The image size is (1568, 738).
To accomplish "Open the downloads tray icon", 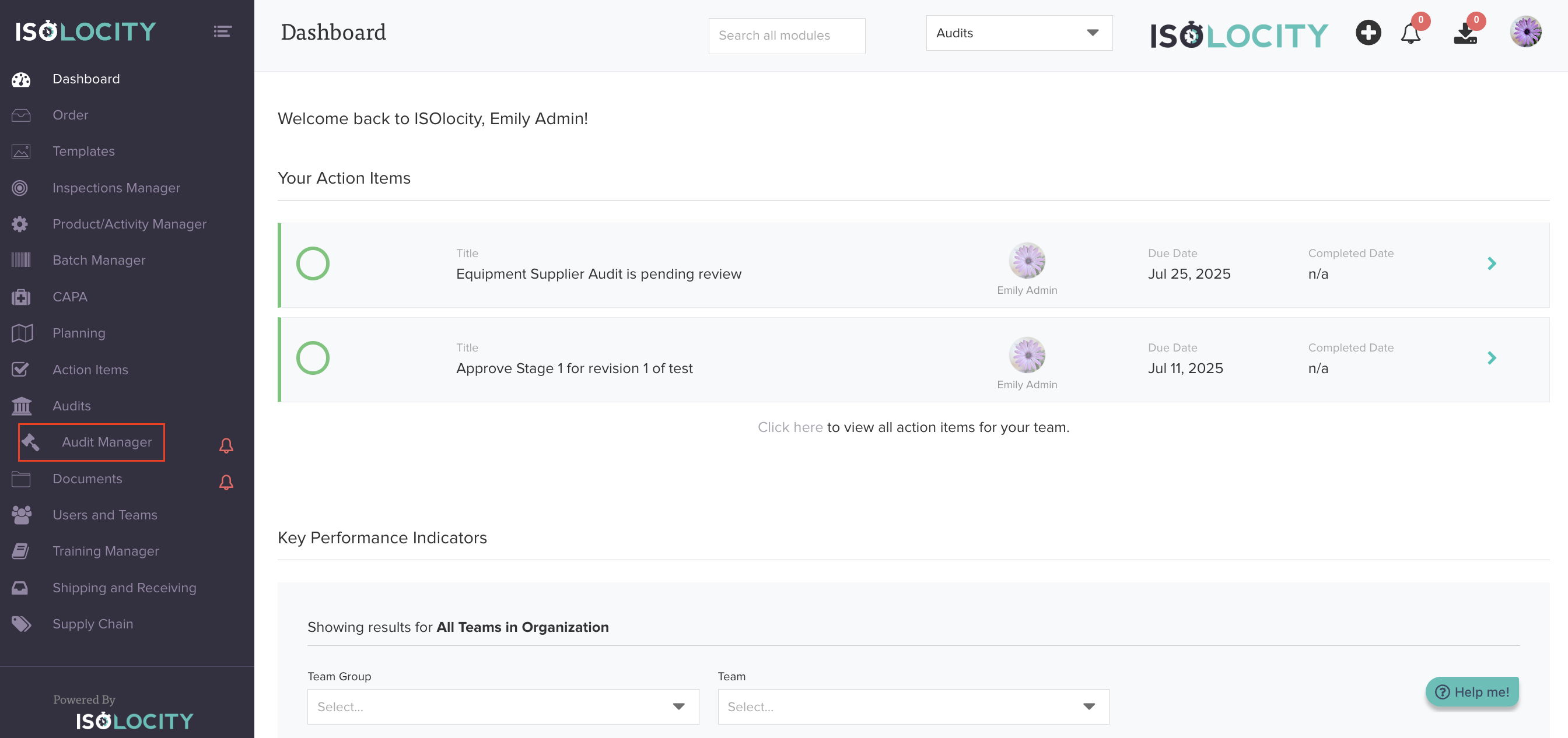I will pyautogui.click(x=1465, y=34).
